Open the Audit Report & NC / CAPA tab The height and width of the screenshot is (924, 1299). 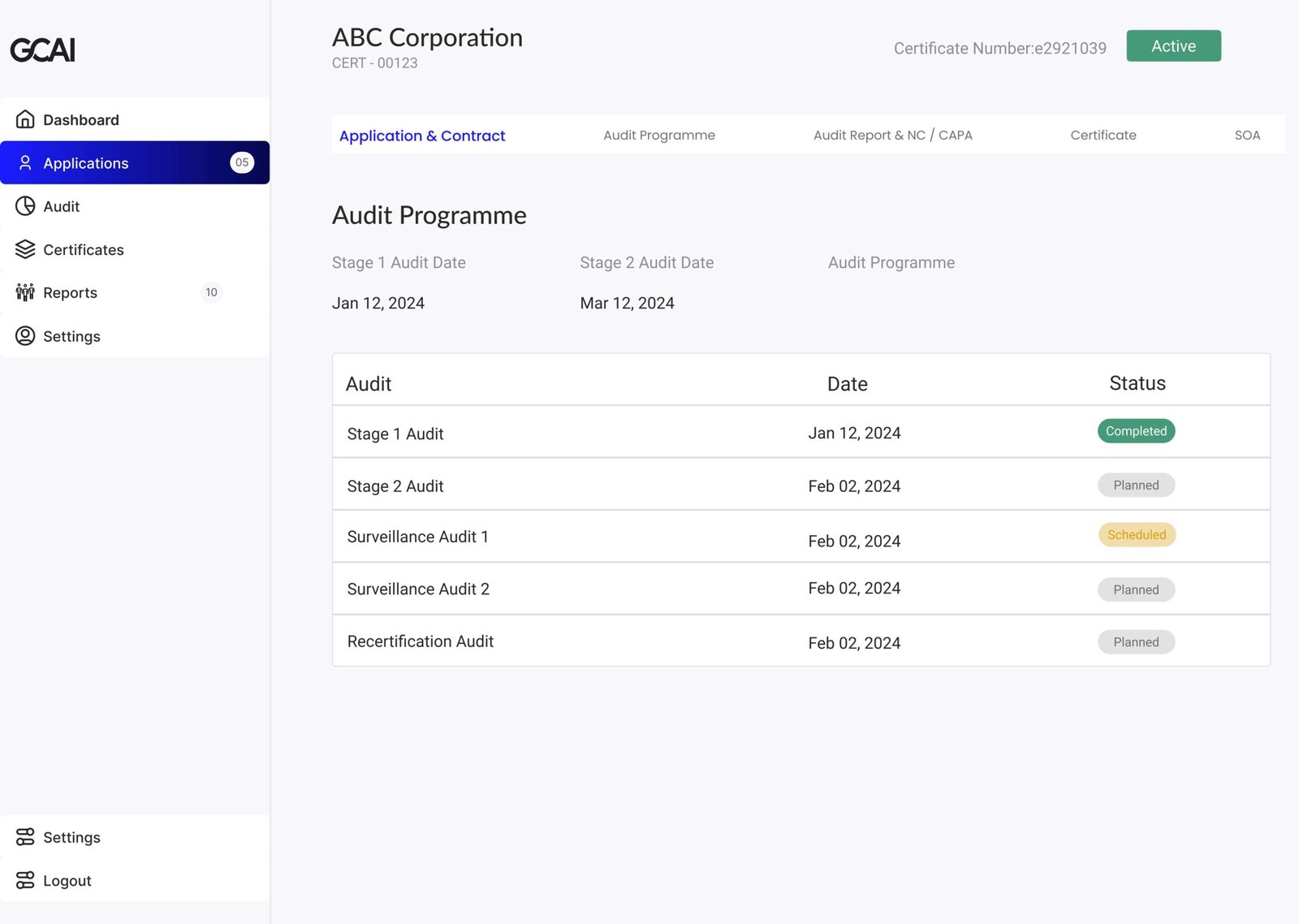892,136
